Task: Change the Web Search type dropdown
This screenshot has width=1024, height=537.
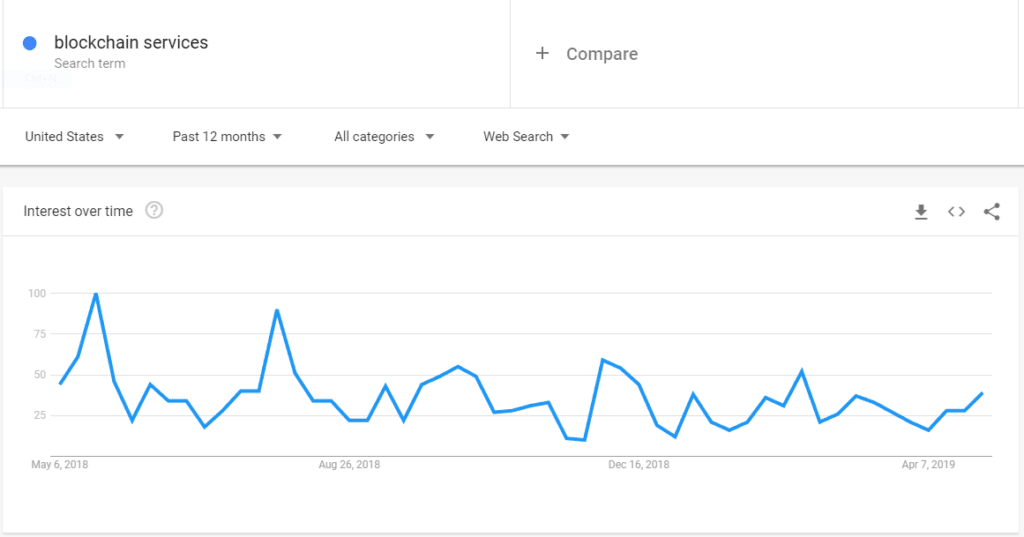Action: point(526,137)
